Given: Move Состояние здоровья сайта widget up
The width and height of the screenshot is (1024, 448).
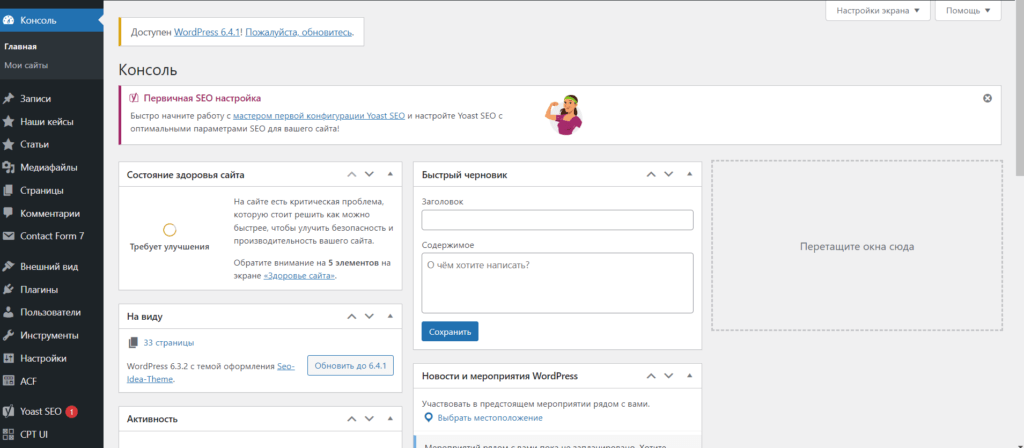Looking at the screenshot, I should pyautogui.click(x=352, y=174).
